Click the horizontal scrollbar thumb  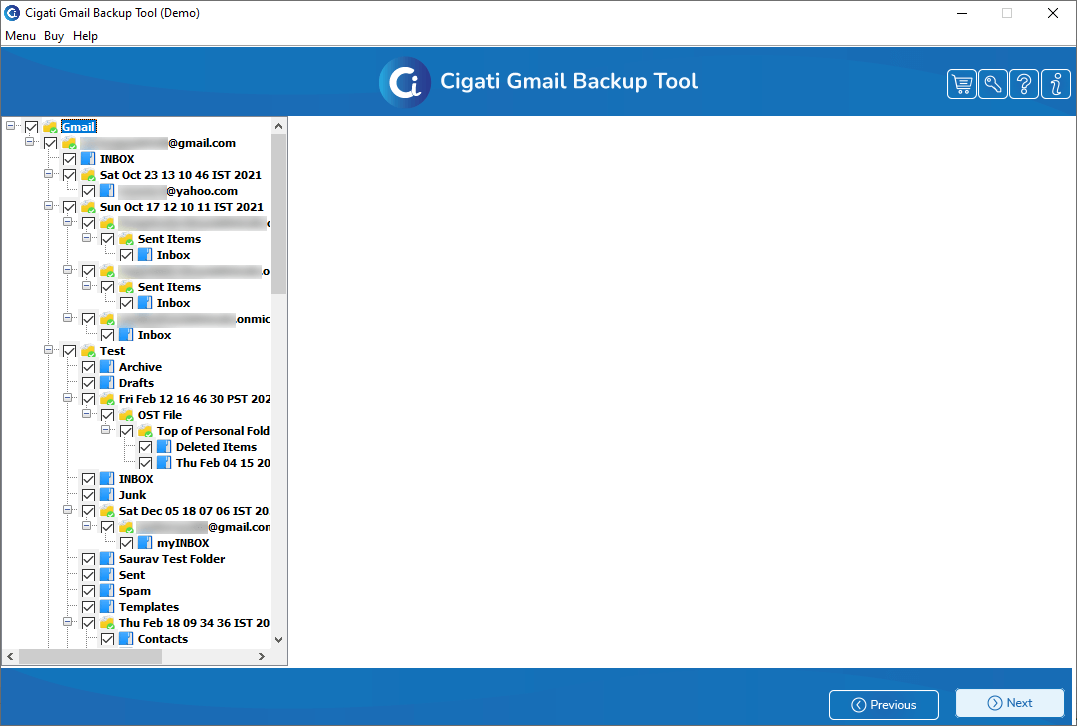point(90,657)
